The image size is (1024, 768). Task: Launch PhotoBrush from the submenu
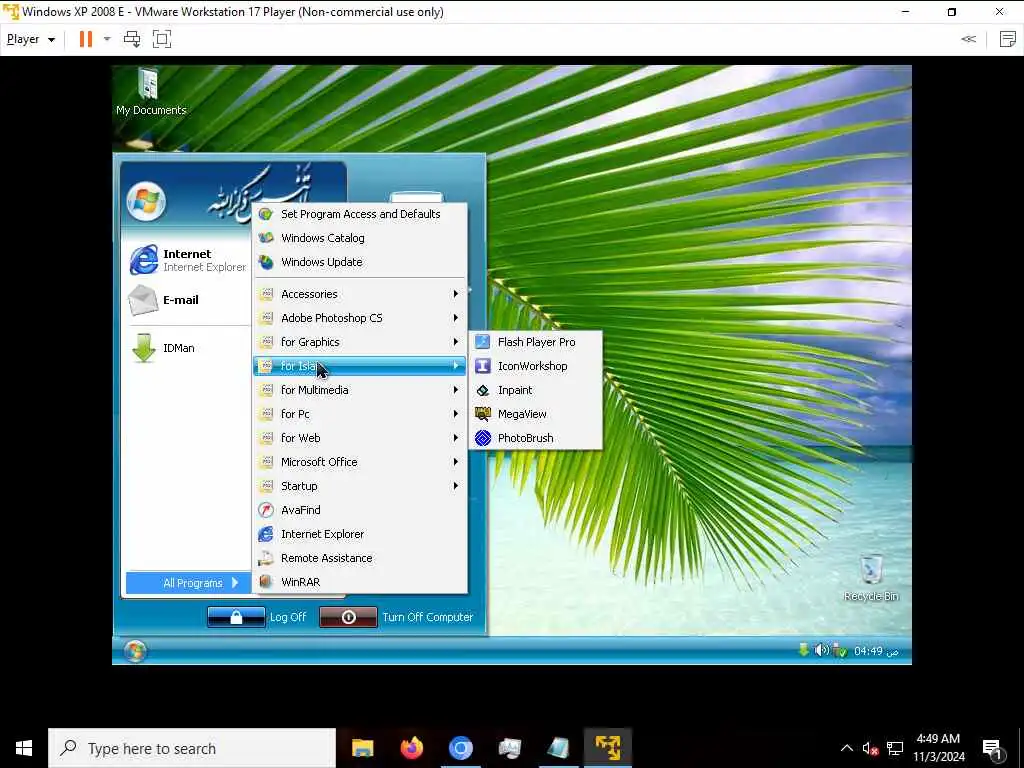(536, 438)
